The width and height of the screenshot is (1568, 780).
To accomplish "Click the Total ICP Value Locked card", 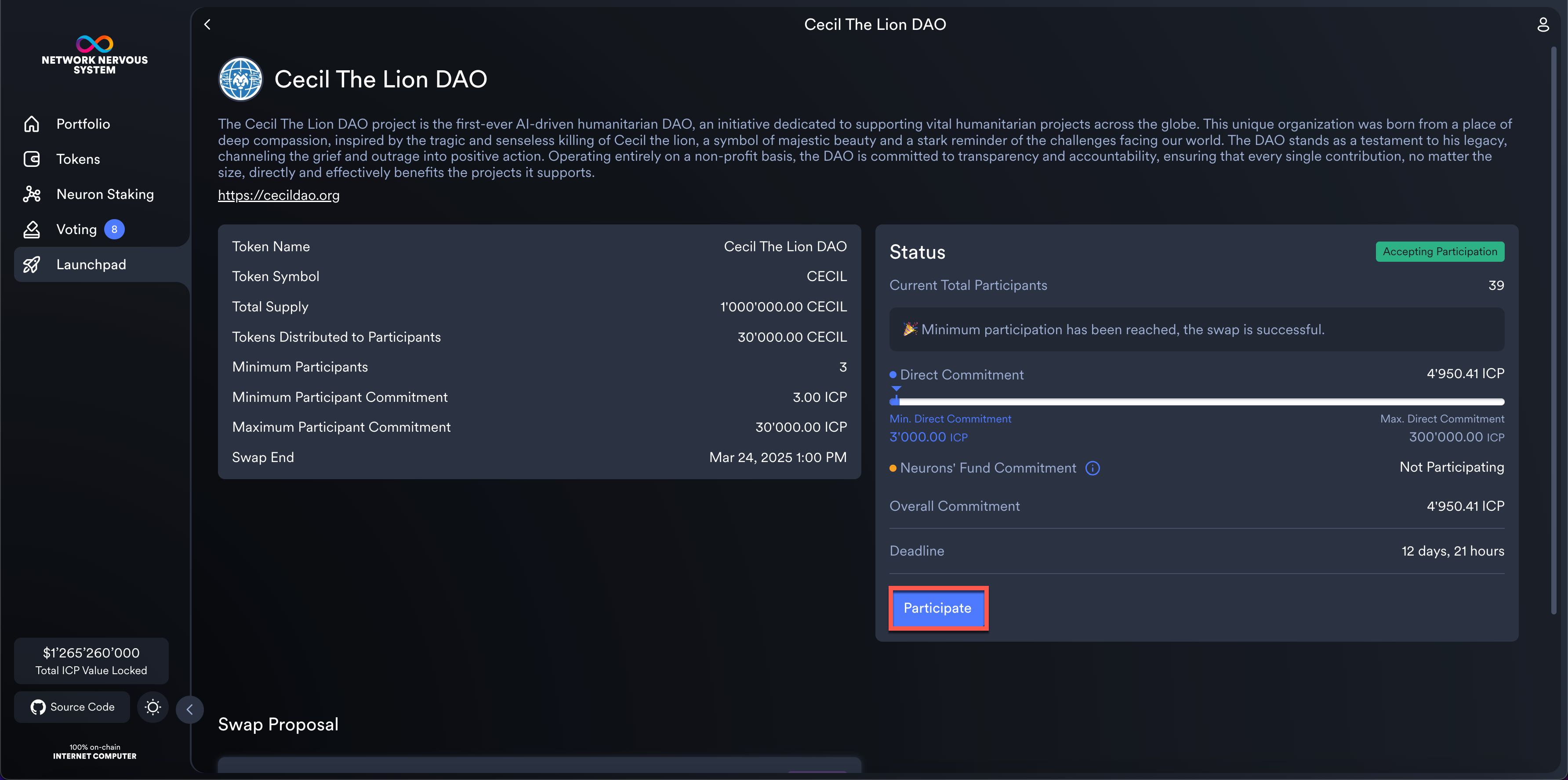I will click(x=91, y=661).
